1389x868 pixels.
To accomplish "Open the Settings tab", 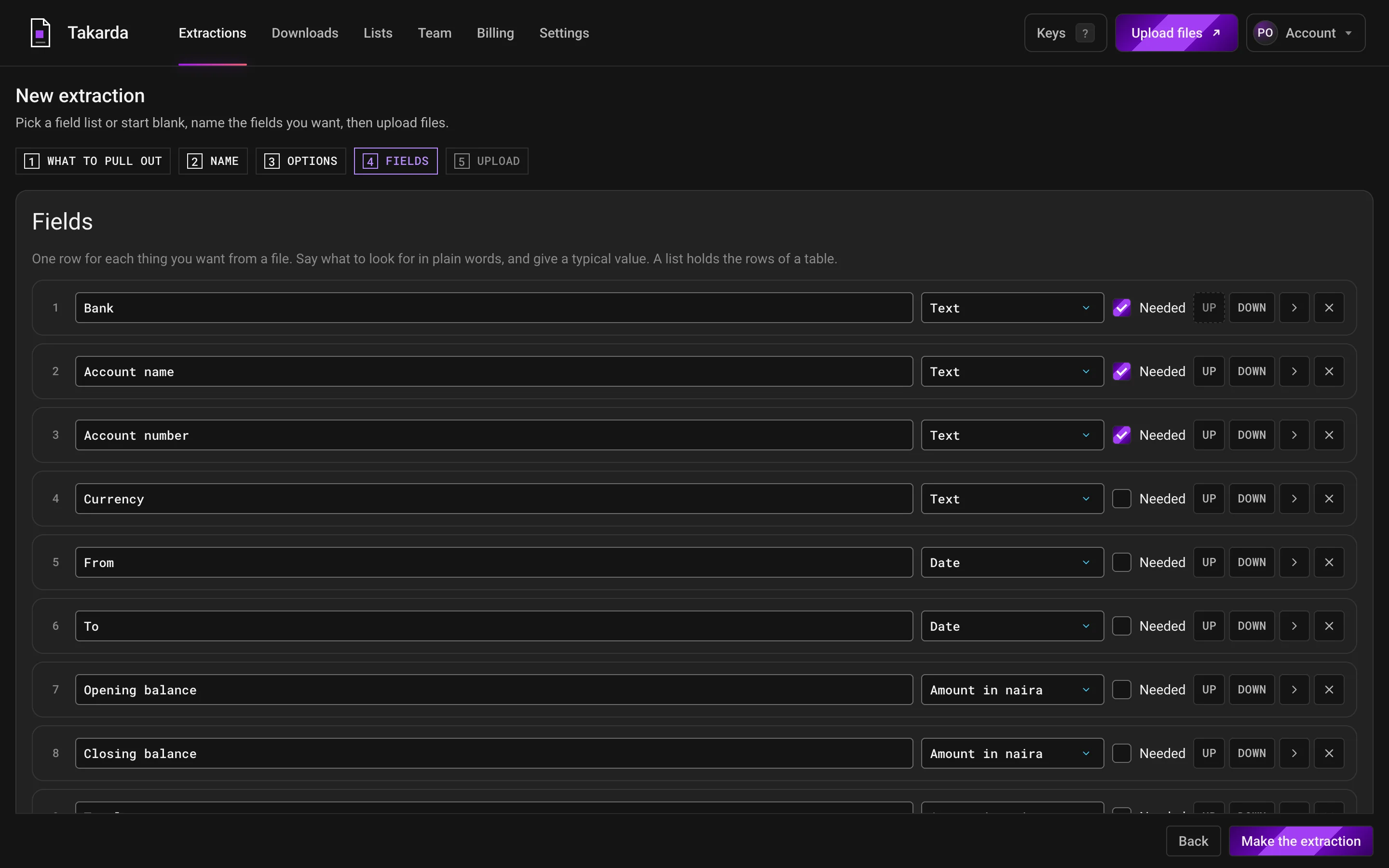I will 564,33.
